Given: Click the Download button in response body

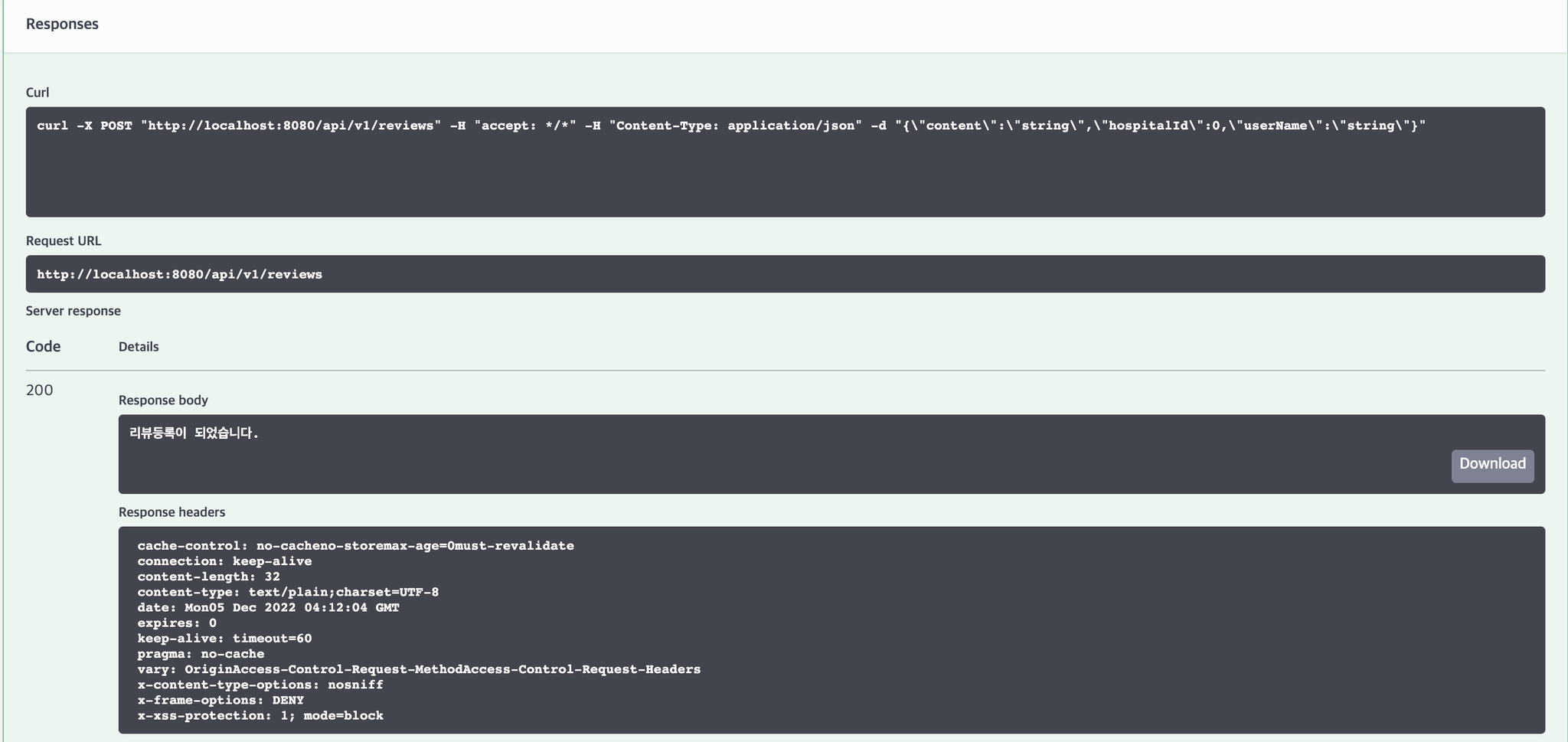Looking at the screenshot, I should [1491, 465].
